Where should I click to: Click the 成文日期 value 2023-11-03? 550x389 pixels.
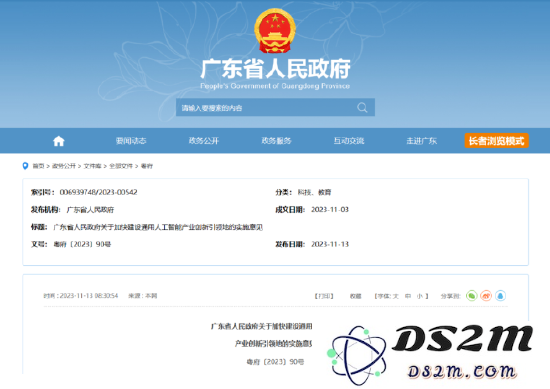point(330,209)
